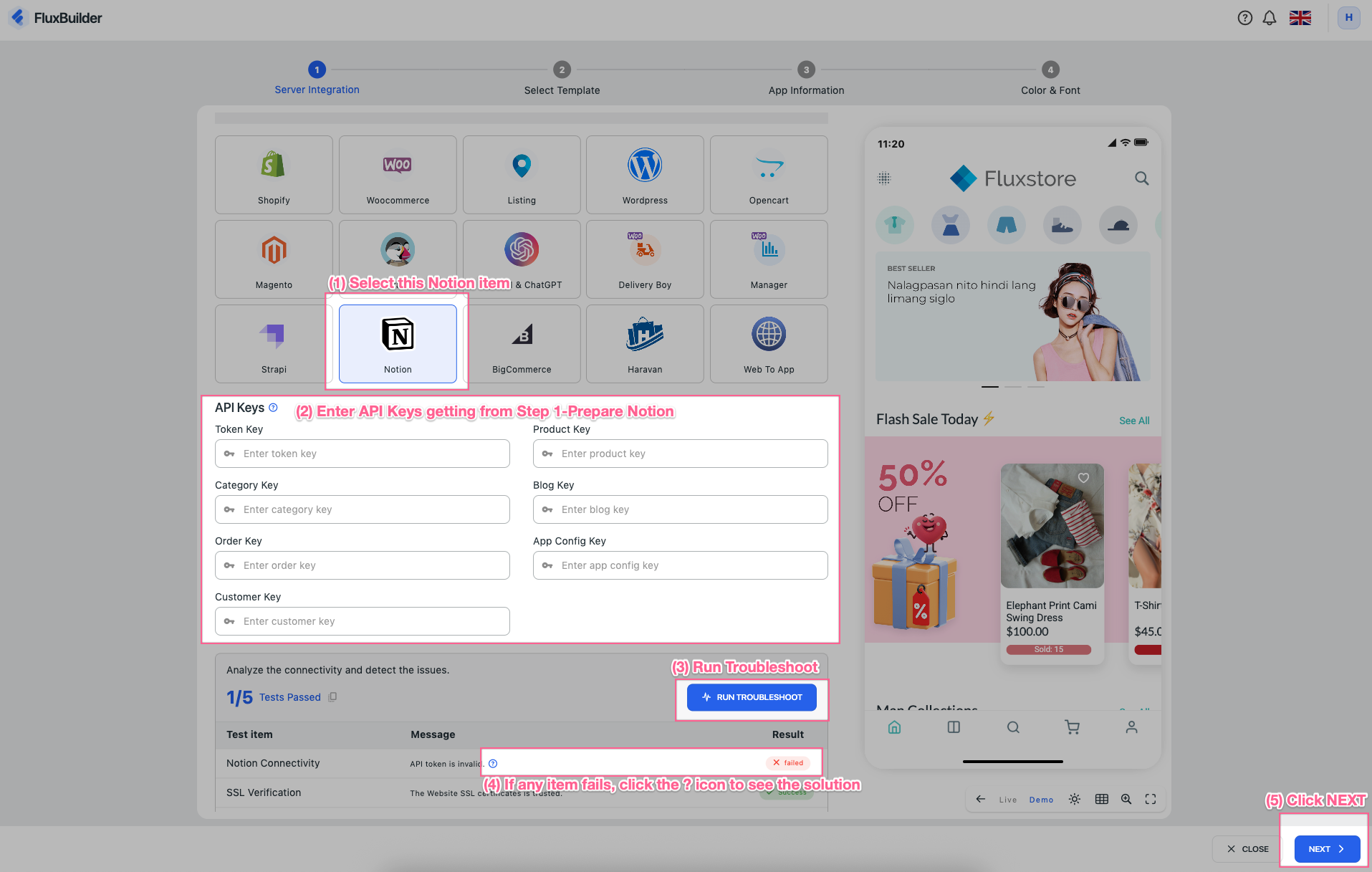Focus the Order Key field
This screenshot has height=872, width=1372.
click(363, 565)
